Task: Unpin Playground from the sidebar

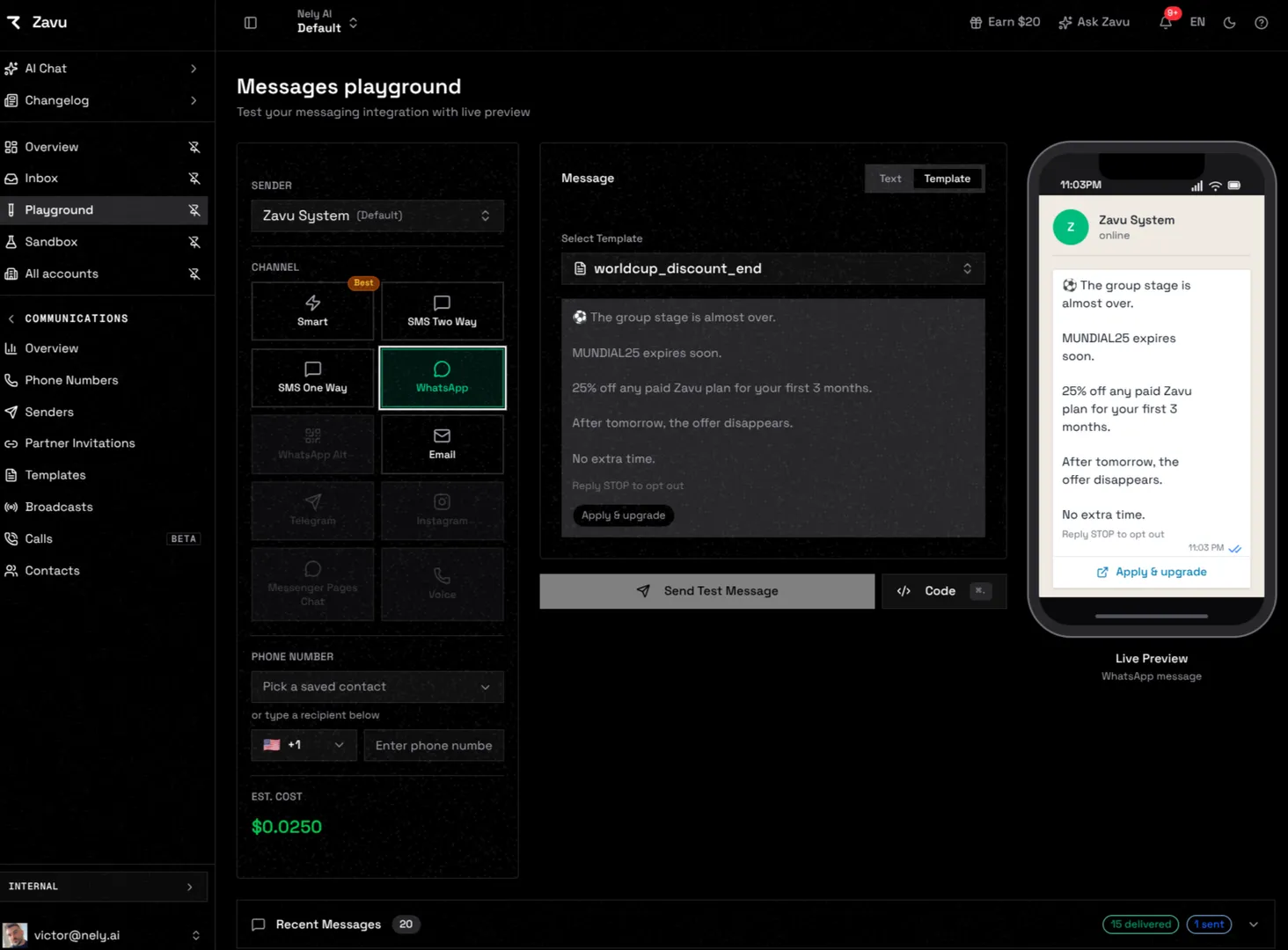Action: click(x=194, y=210)
